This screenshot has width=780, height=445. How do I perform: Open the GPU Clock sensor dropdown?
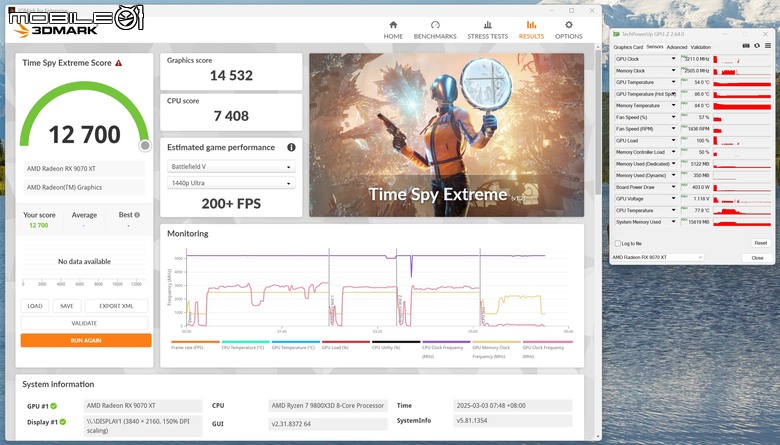pos(674,59)
